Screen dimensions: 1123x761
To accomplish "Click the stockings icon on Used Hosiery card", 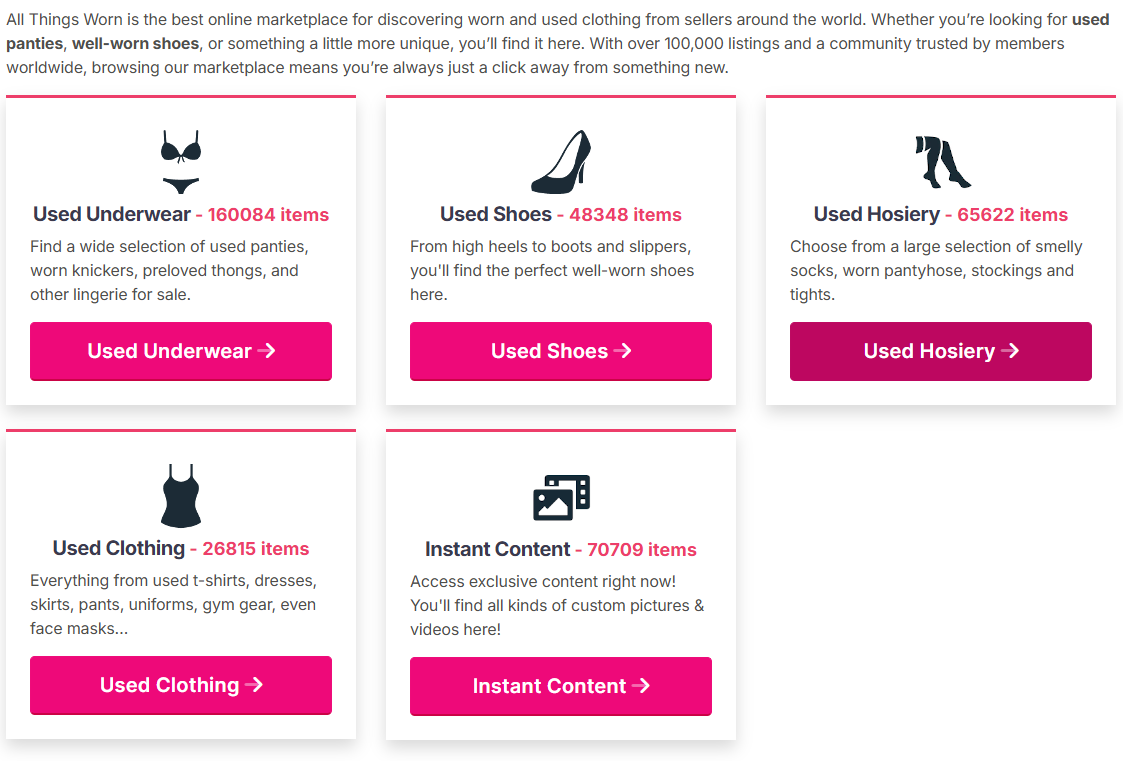I will 941,160.
